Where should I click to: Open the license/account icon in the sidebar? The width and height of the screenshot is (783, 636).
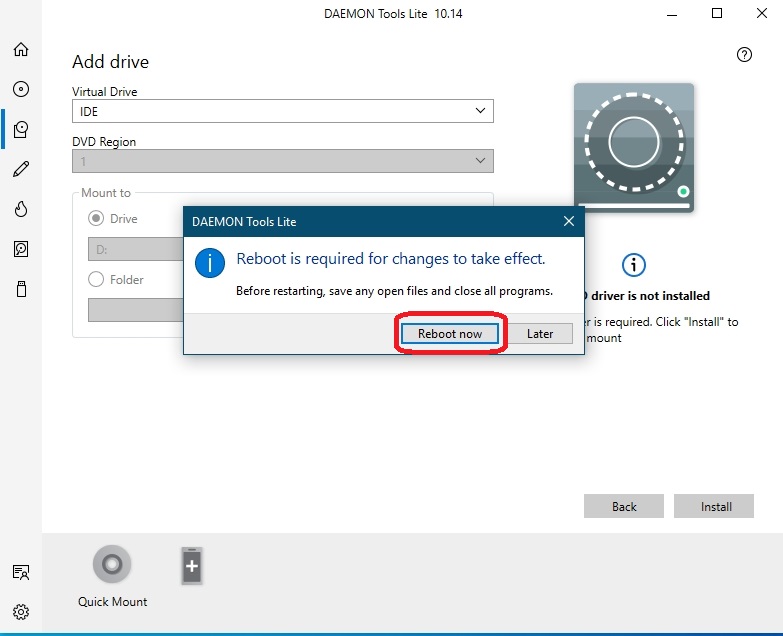coord(21,572)
